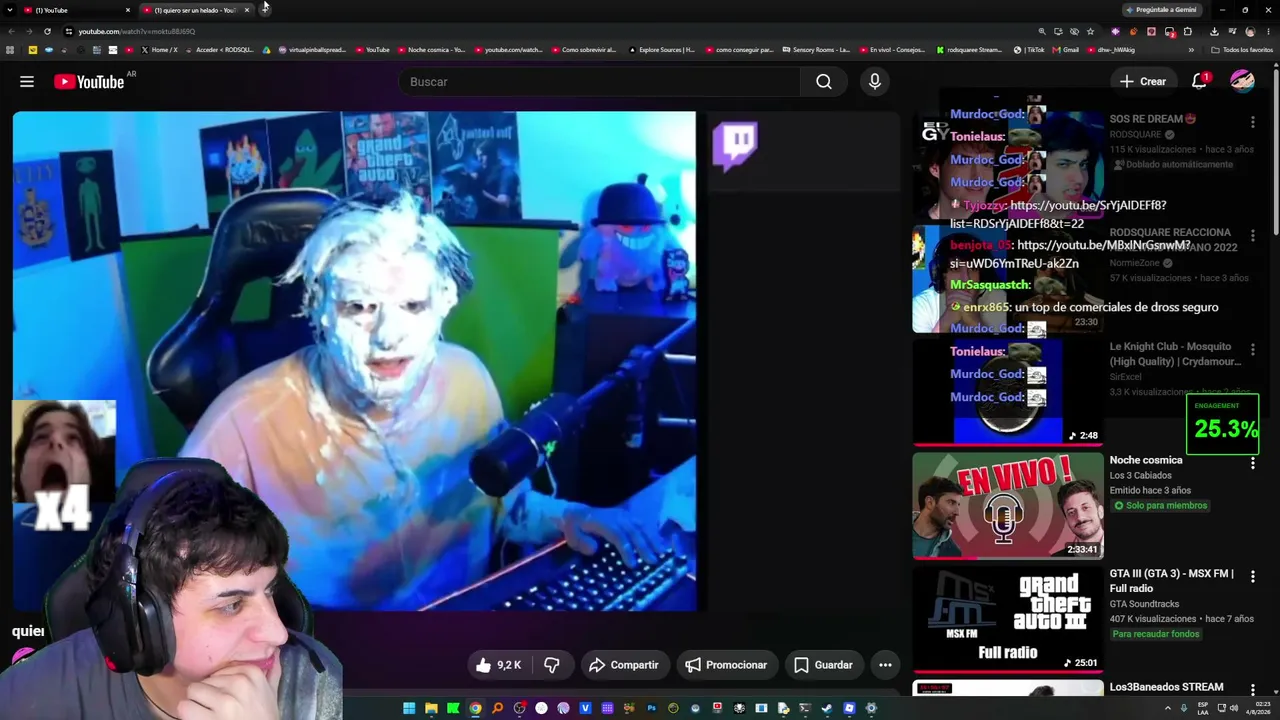Open the Noche cosmica EN VIVO thumbnail

point(1007,506)
